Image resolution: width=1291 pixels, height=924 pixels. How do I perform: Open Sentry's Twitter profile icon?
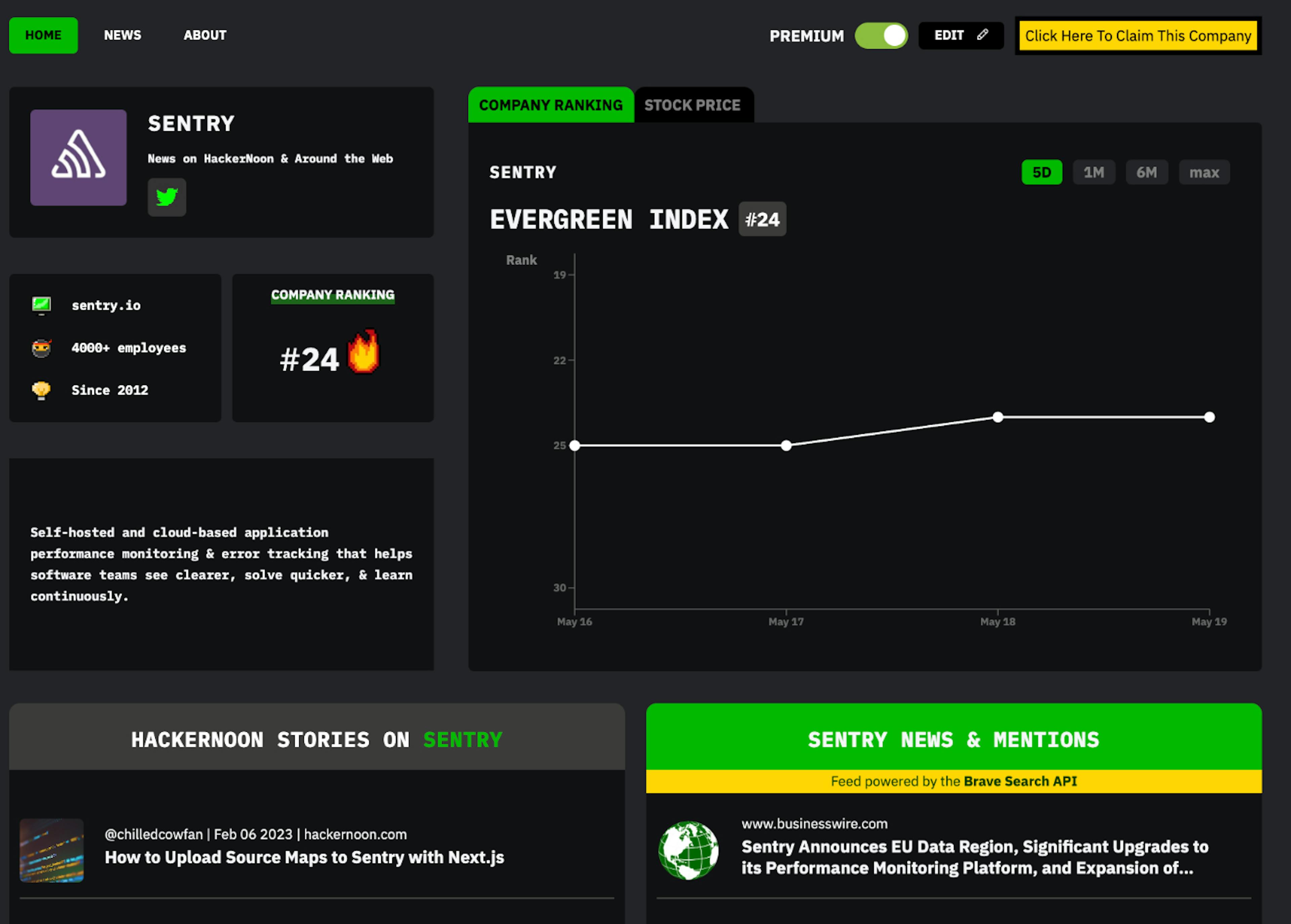click(167, 197)
